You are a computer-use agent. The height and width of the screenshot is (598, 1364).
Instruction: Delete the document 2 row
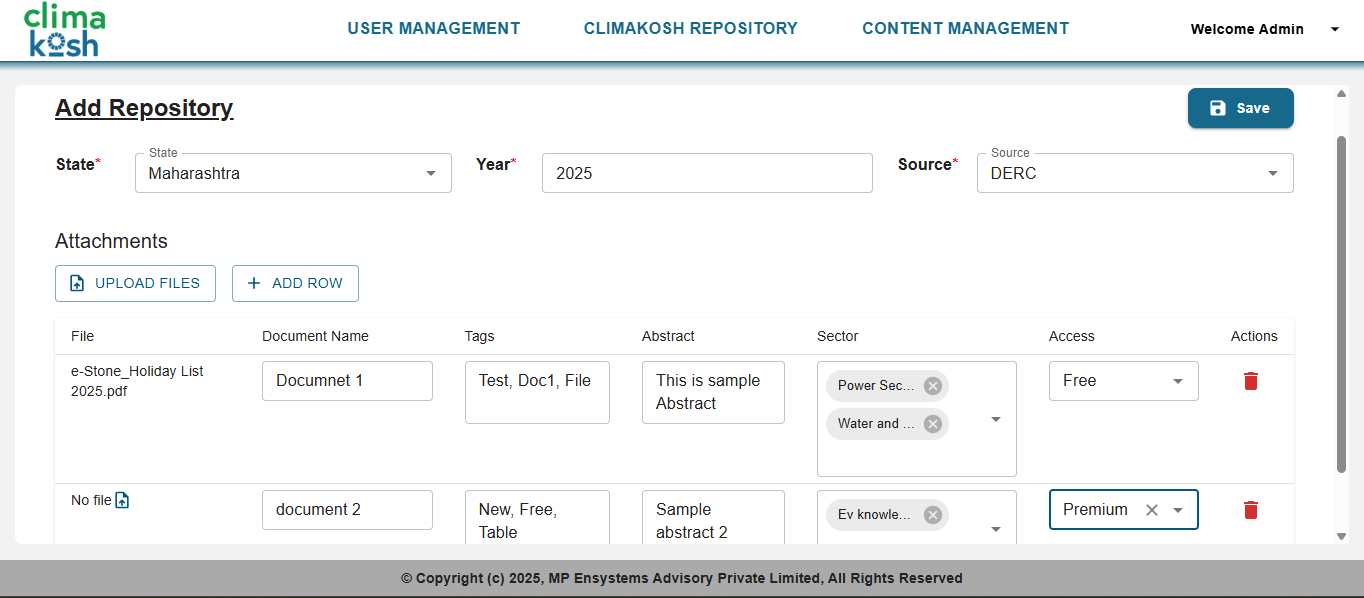point(1250,510)
